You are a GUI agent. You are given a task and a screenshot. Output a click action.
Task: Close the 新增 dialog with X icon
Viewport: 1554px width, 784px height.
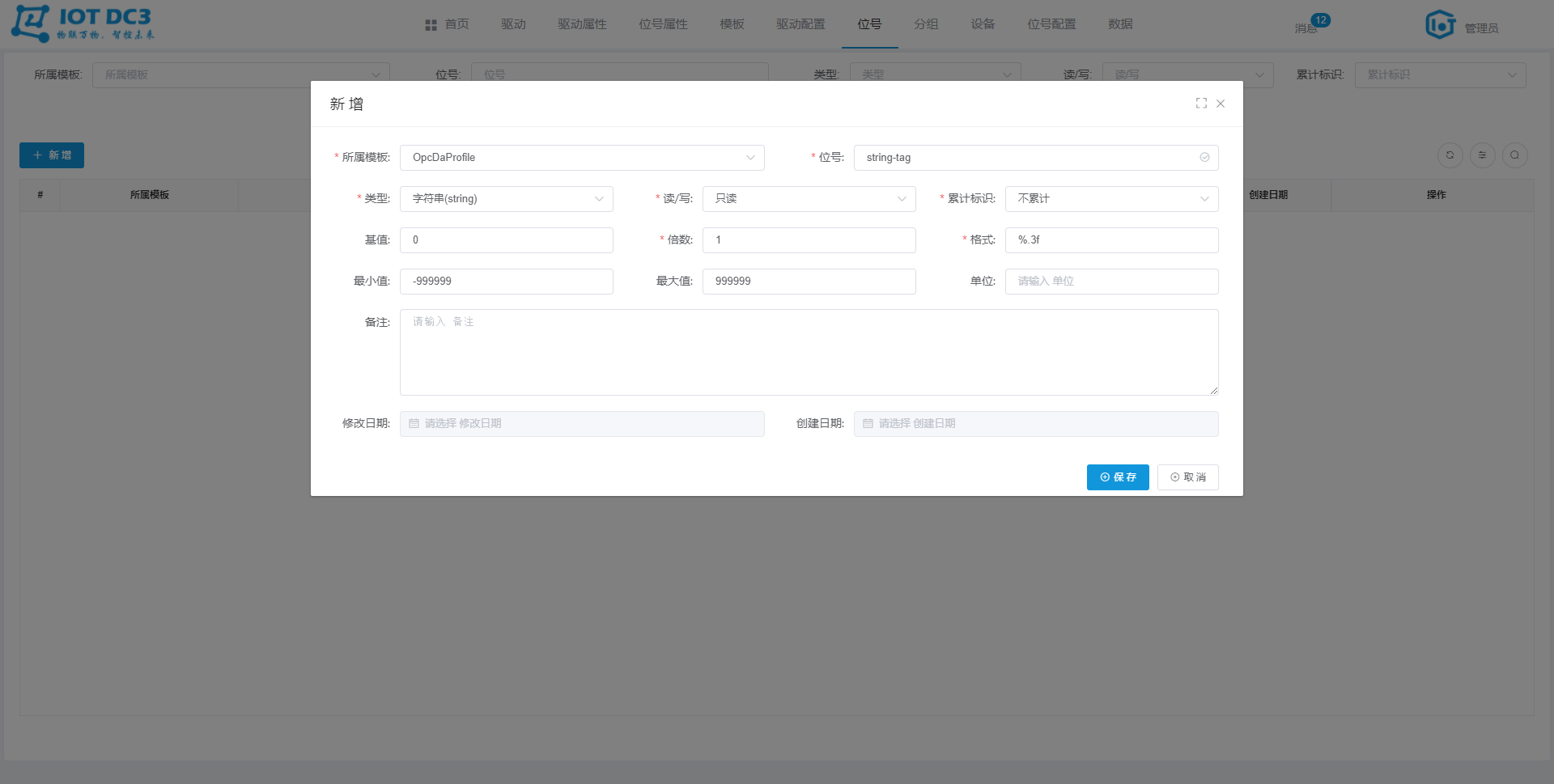1221,104
